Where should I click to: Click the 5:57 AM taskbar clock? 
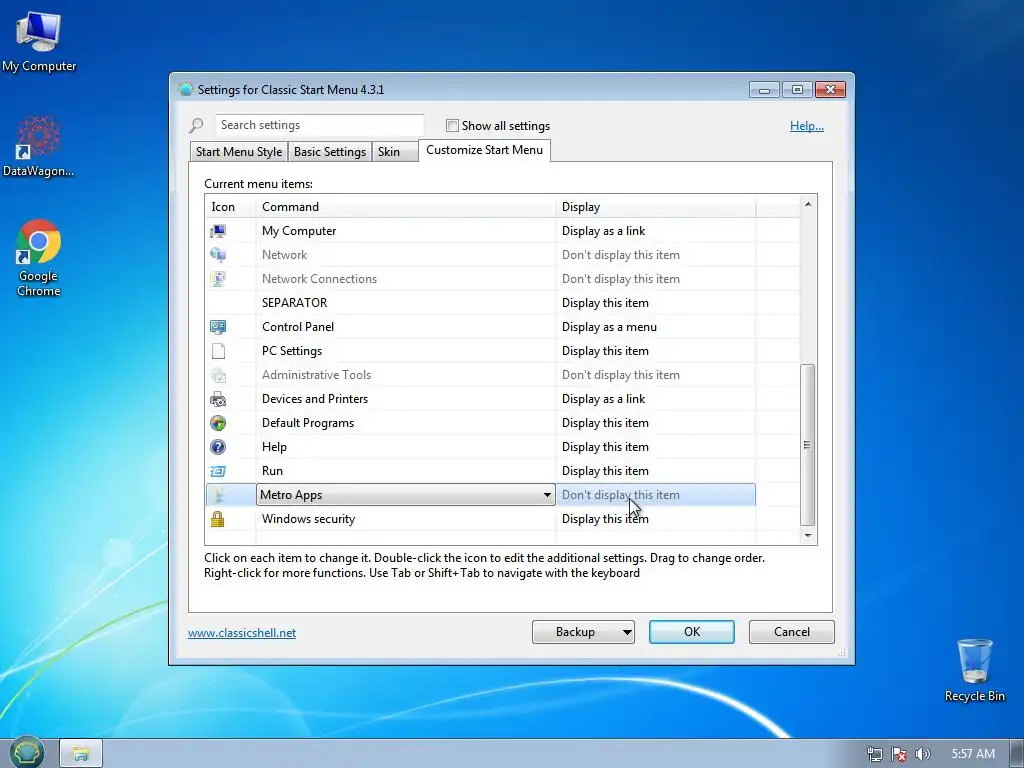973,754
